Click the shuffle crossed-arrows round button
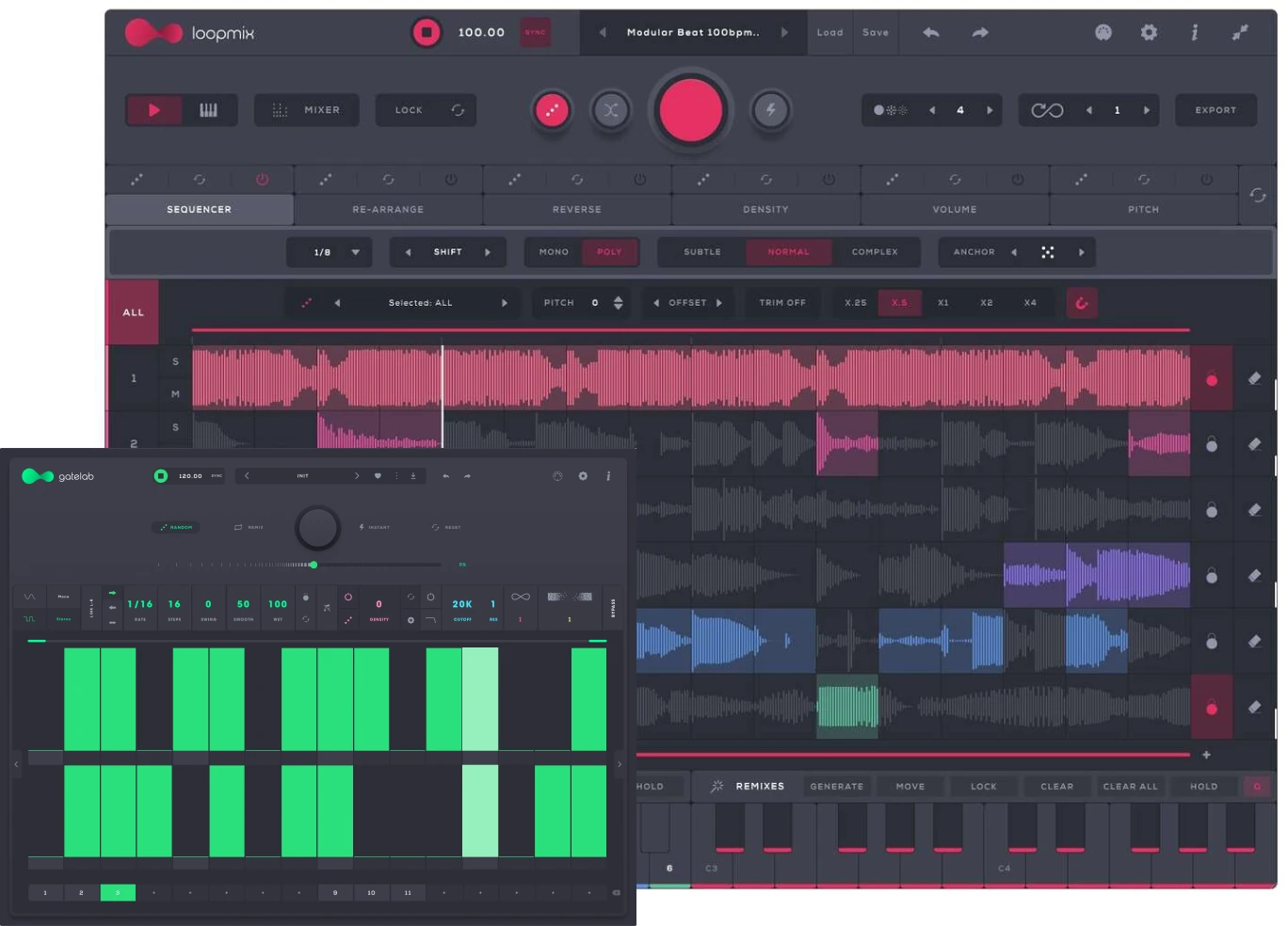The width and height of the screenshot is (1288, 926). 611,110
